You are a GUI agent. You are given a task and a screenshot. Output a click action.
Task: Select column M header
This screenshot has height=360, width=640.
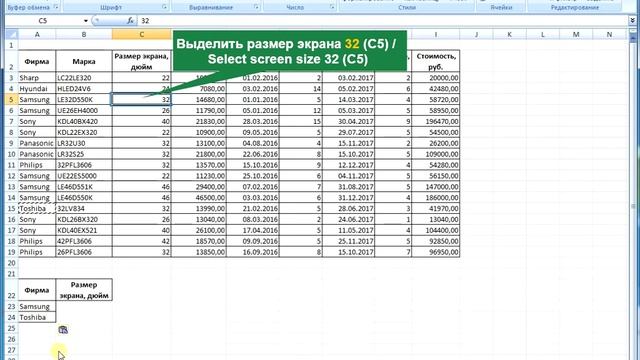pyautogui.click(x=576, y=35)
